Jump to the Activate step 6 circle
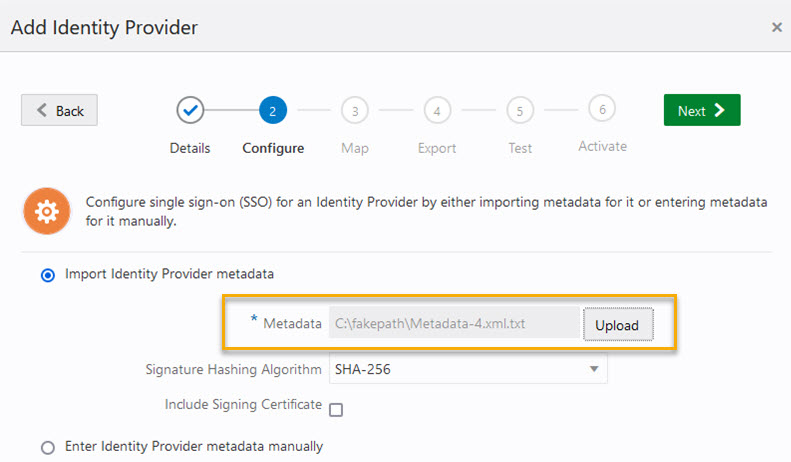This screenshot has width=791, height=462. click(602, 108)
